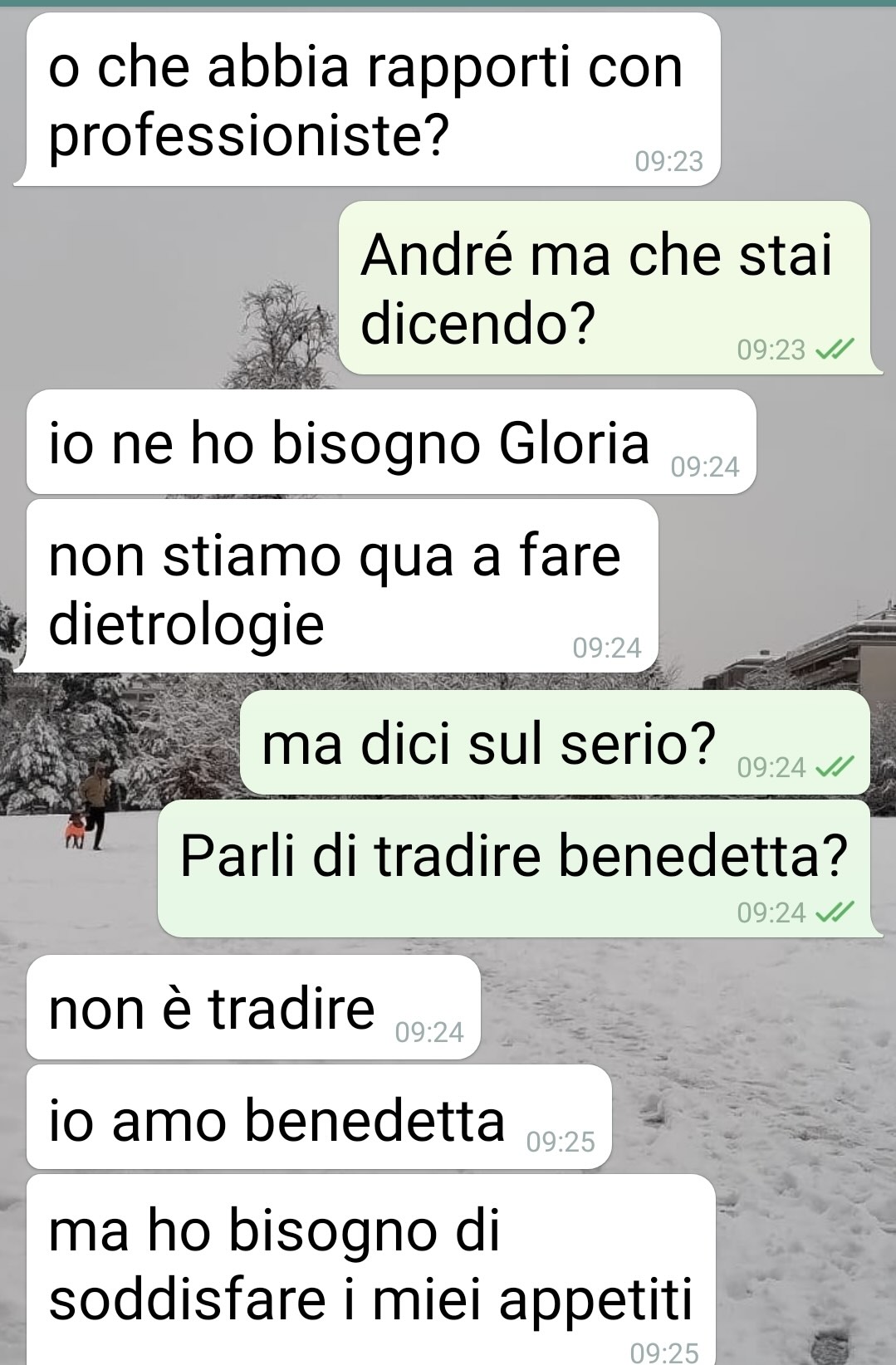Click the 09:25 timestamp beside "io amo benedetta"
The height and width of the screenshot is (1365, 896).
point(561,1142)
